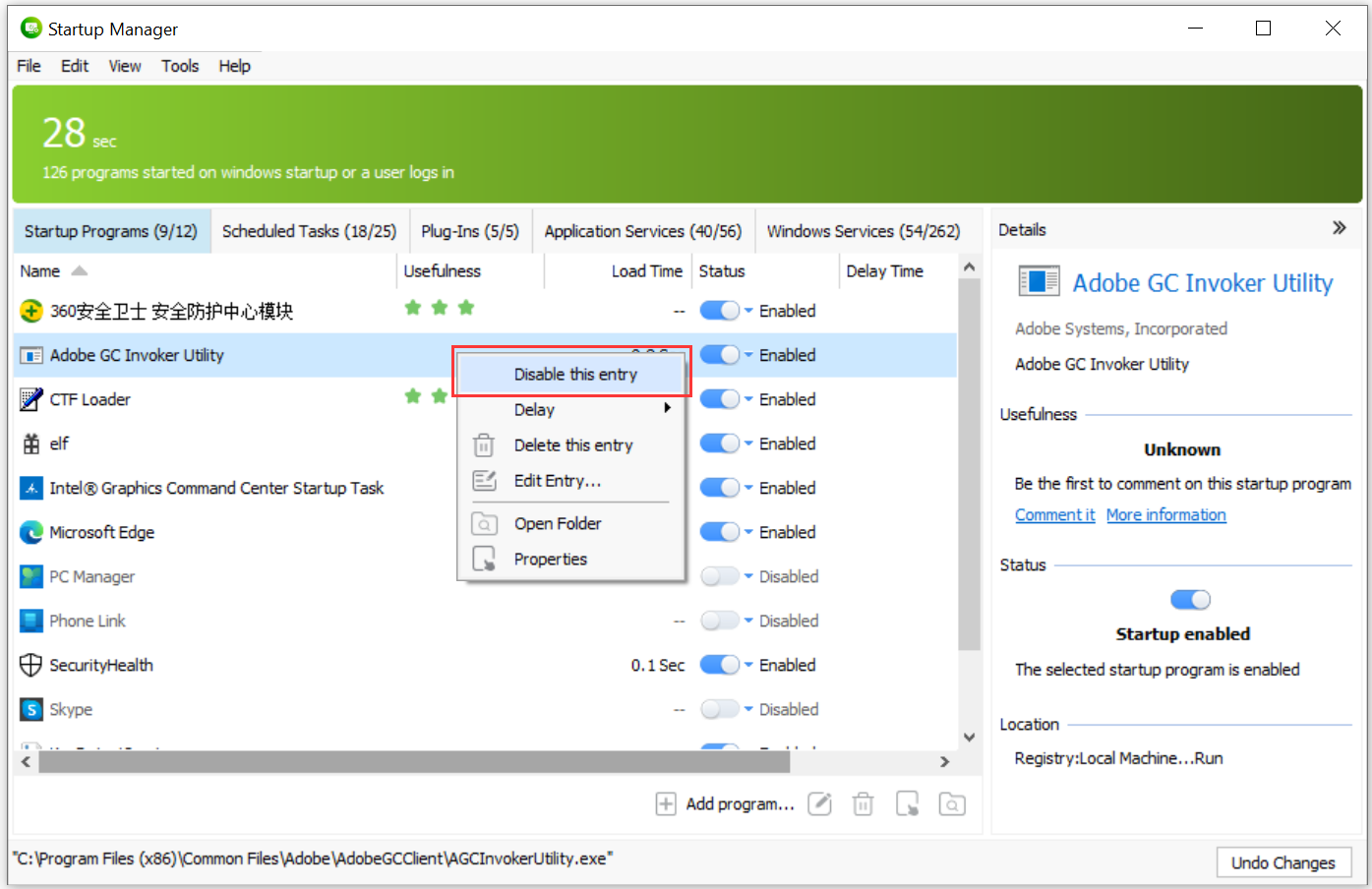
Task: Select the edit pencil icon in bottom toolbar
Action: (820, 803)
